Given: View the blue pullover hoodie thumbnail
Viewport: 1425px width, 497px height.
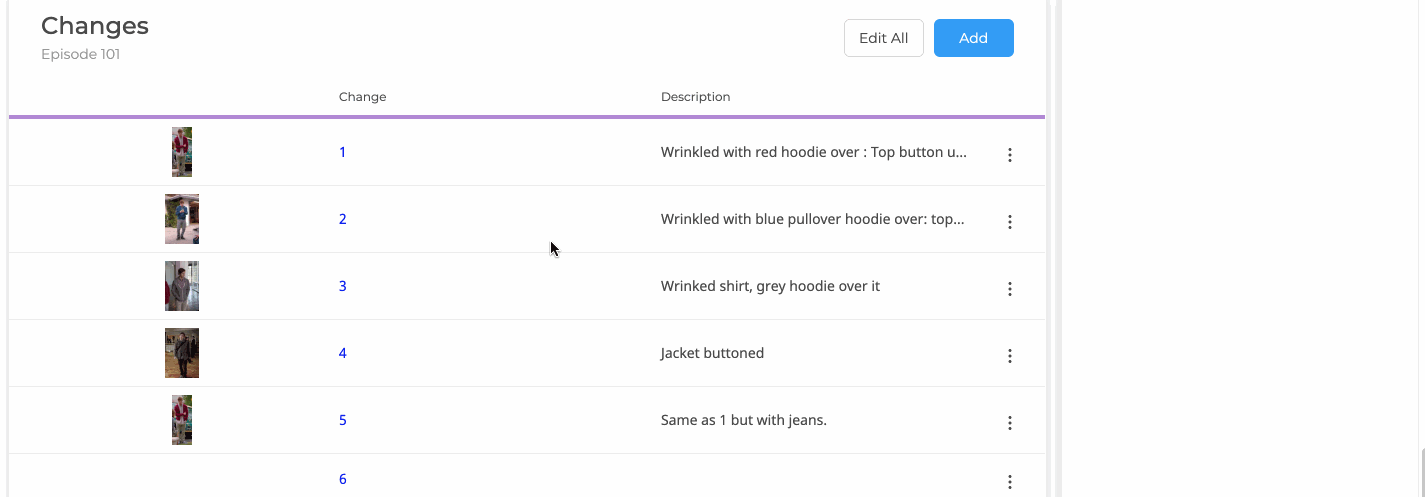Looking at the screenshot, I should click(182, 219).
